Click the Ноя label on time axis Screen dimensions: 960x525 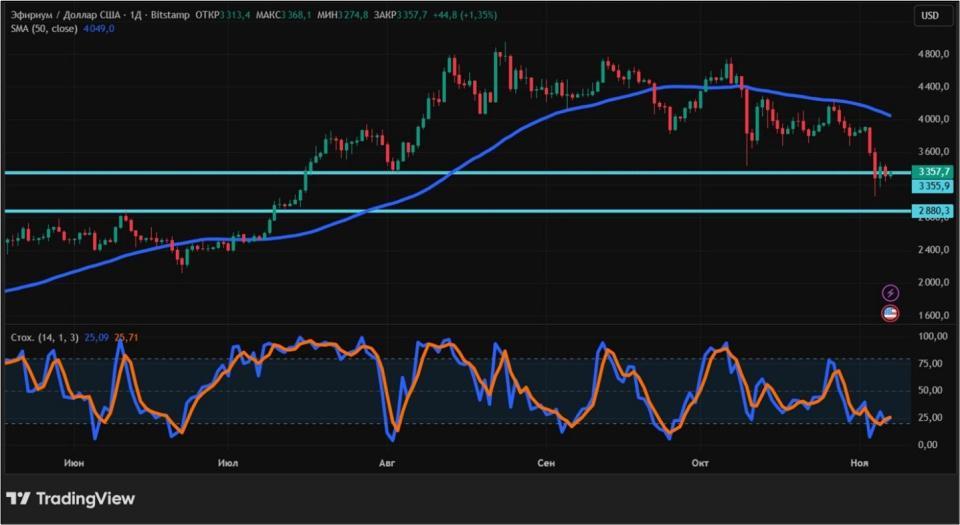click(x=858, y=463)
